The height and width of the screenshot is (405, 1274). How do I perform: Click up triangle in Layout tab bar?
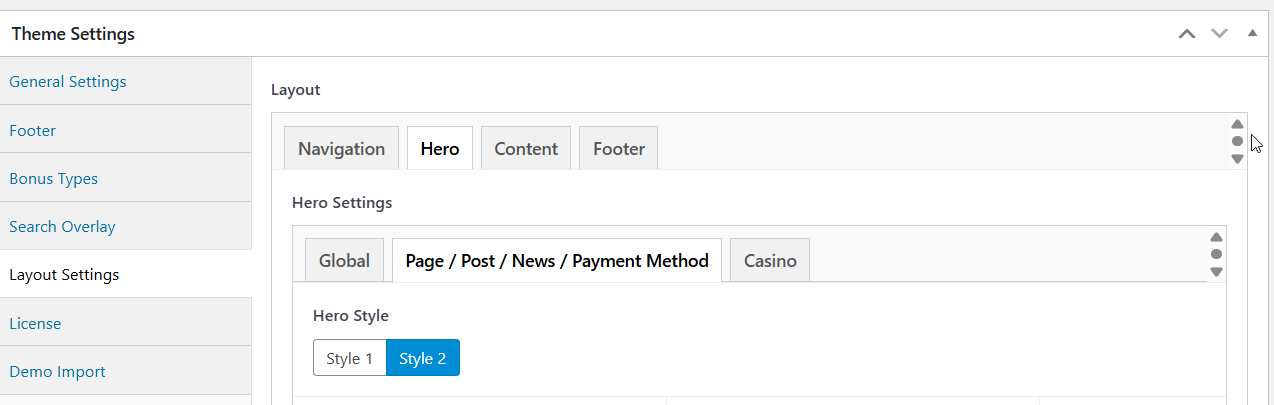click(1237, 125)
